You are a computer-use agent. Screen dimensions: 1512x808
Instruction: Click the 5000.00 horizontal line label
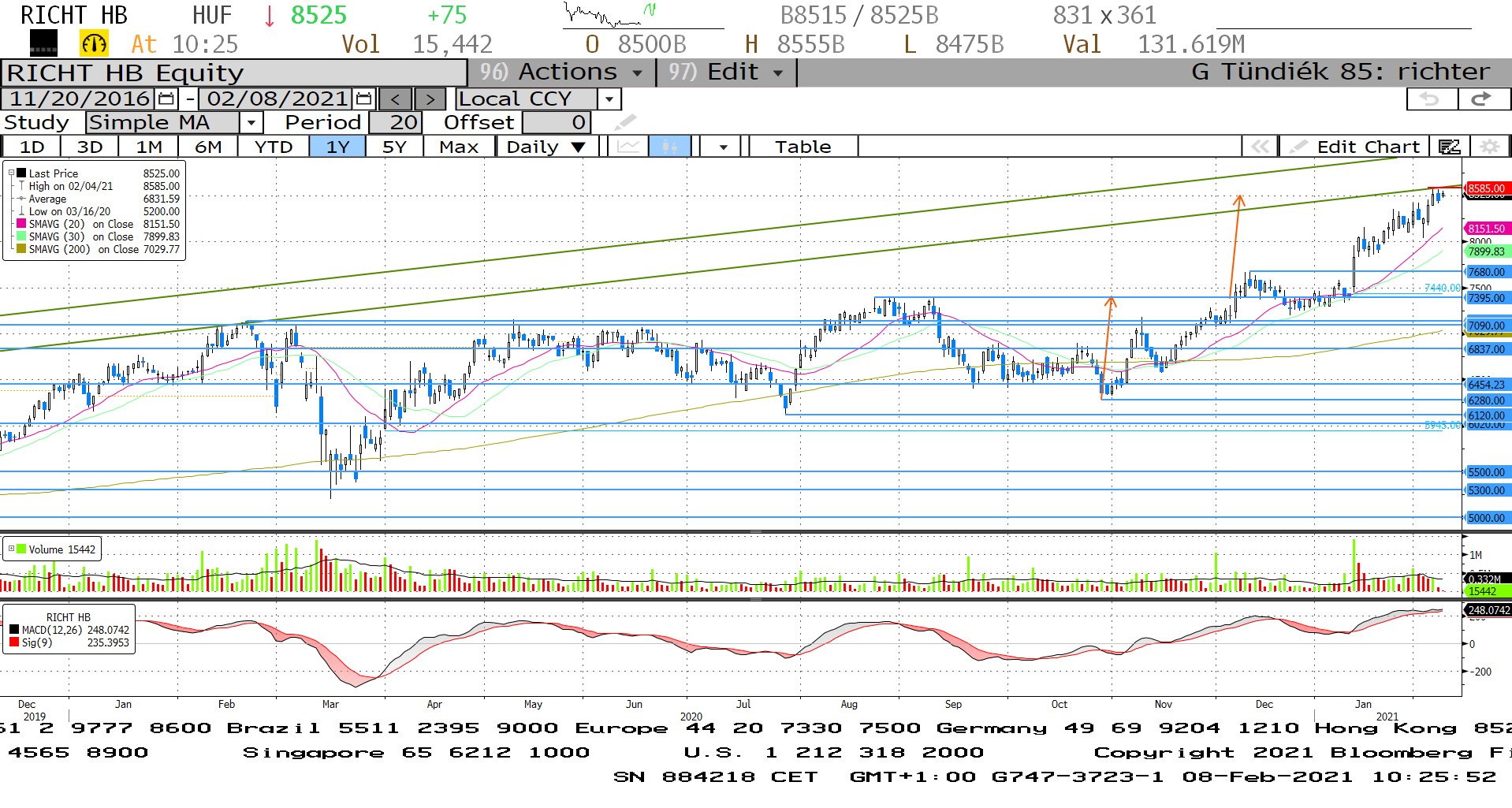click(1487, 518)
